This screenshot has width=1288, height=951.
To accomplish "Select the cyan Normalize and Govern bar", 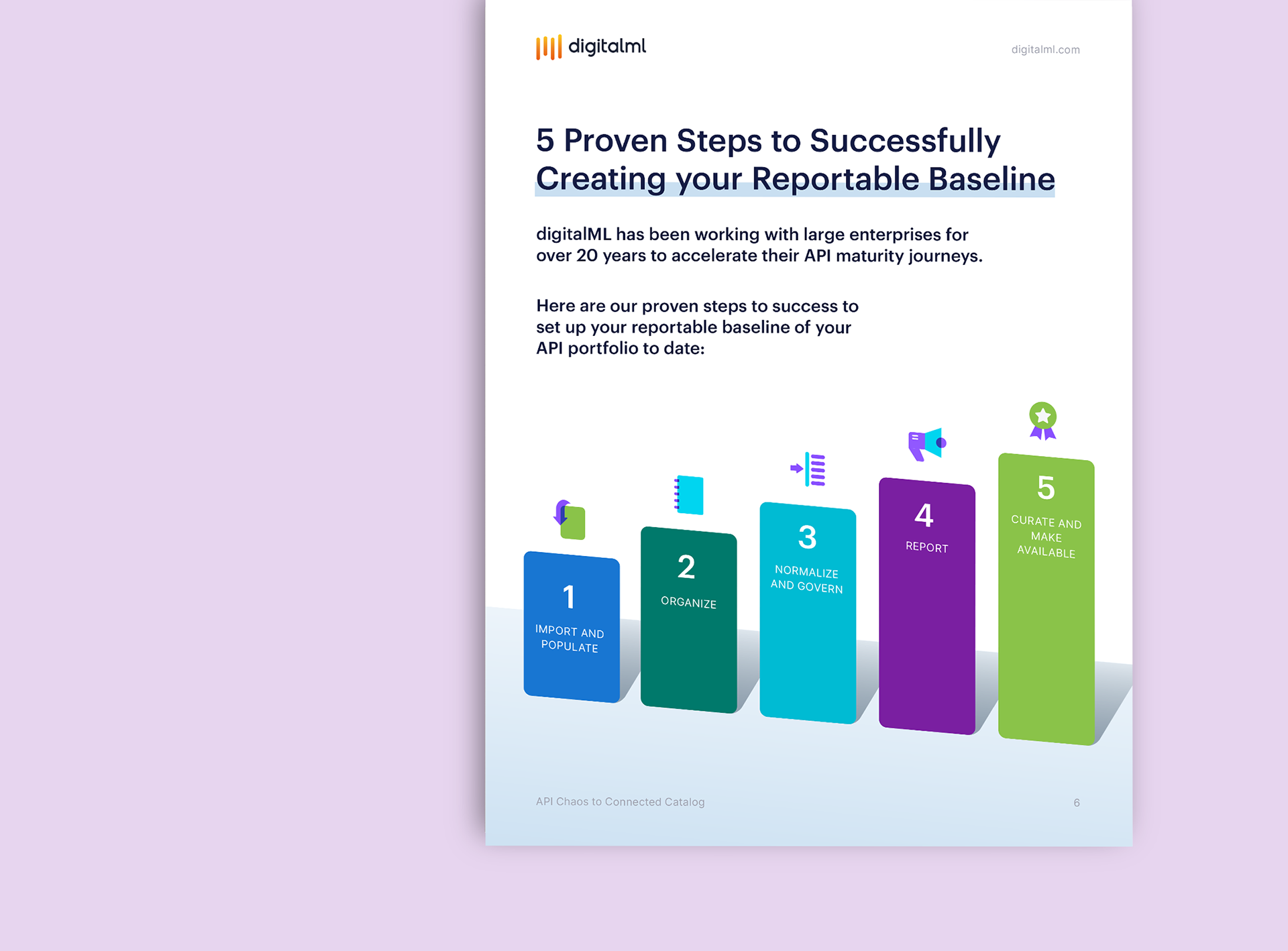I will coord(808,613).
